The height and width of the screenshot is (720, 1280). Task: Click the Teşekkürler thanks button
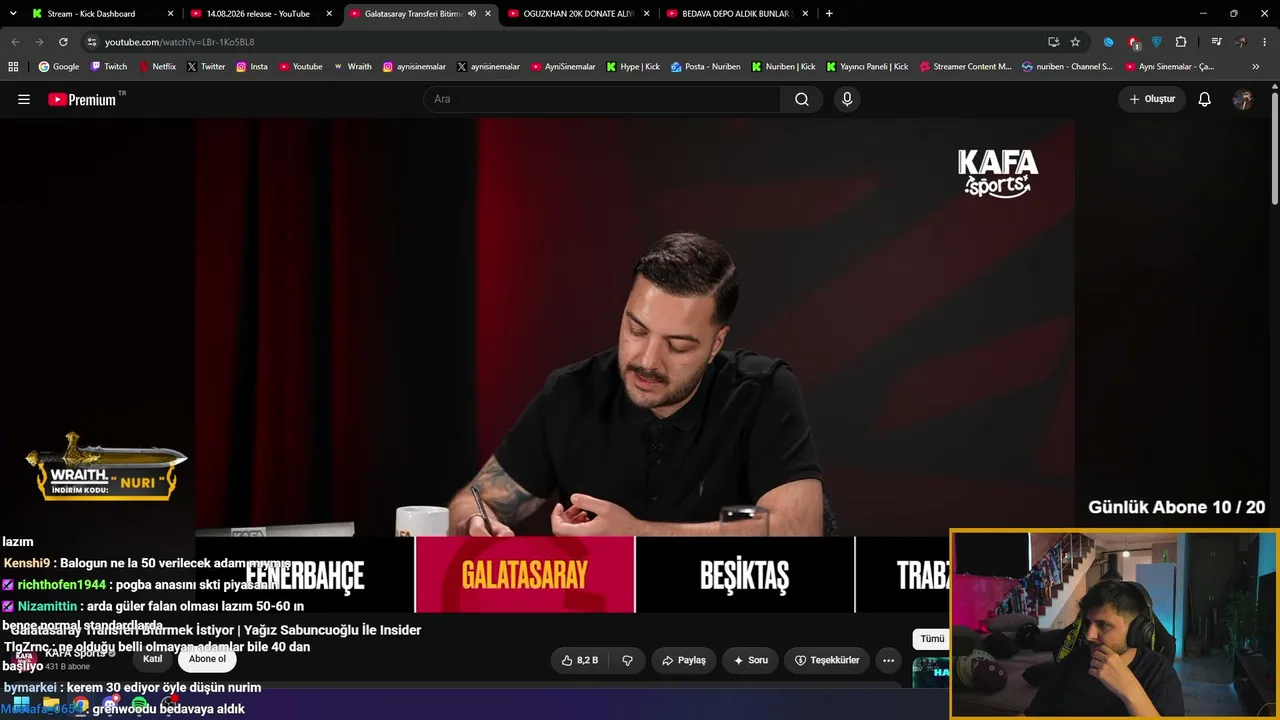point(826,660)
